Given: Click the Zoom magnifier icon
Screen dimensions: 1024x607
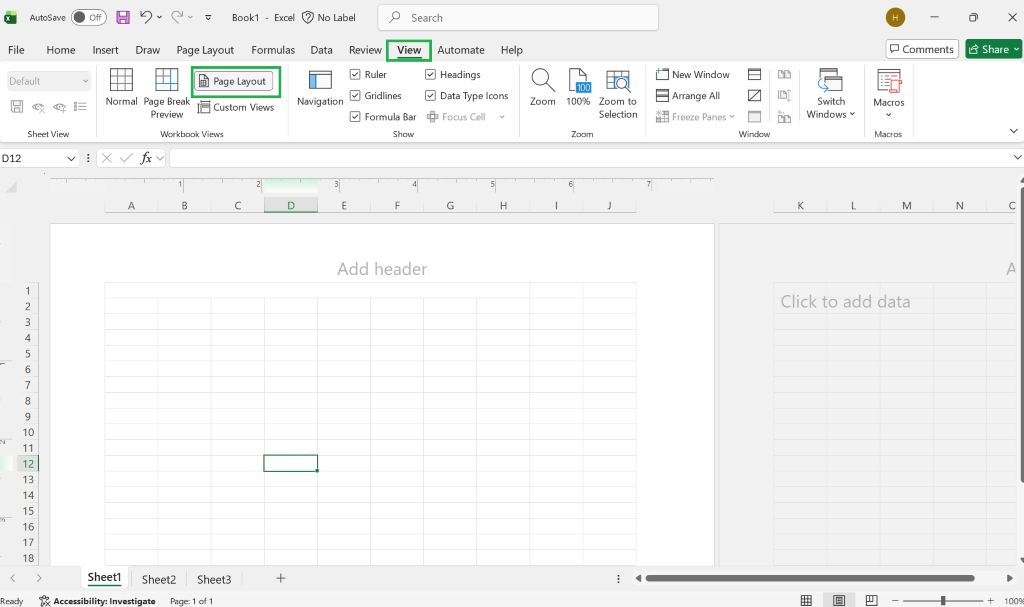Looking at the screenshot, I should click(x=543, y=80).
